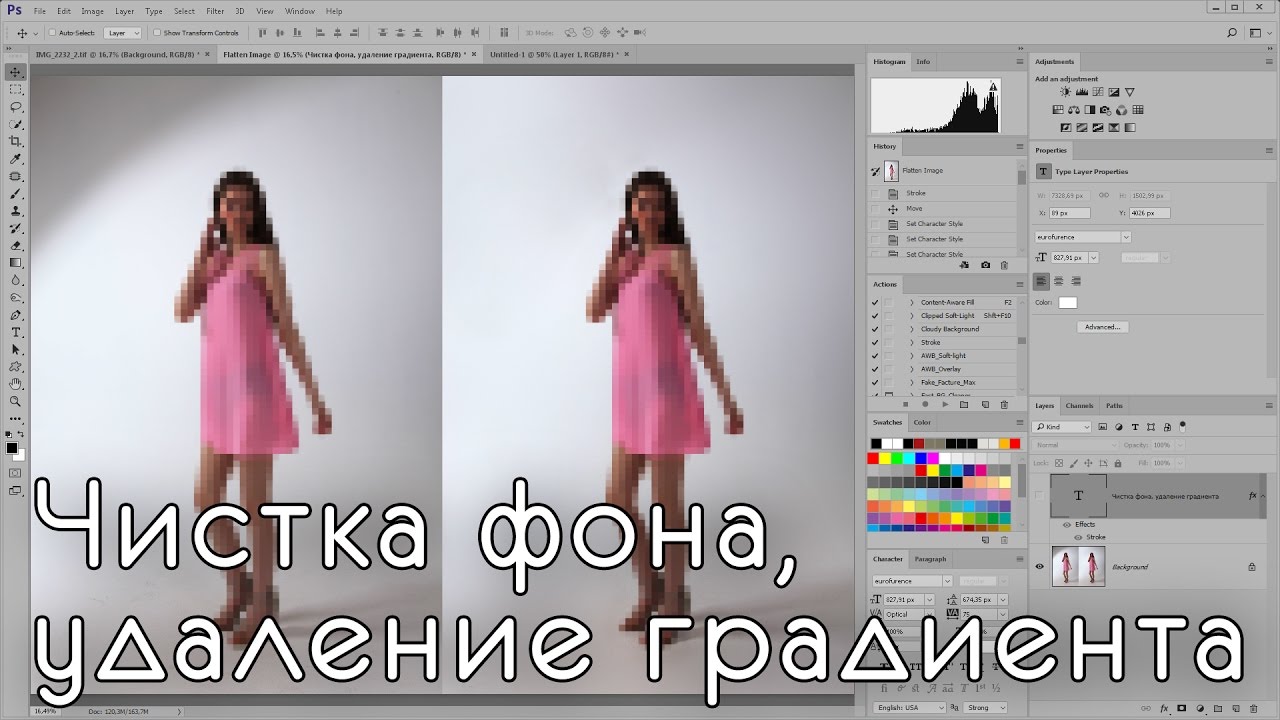Image resolution: width=1280 pixels, height=720 pixels.
Task: Select the Rectangular Marquee tool
Action: (x=16, y=89)
